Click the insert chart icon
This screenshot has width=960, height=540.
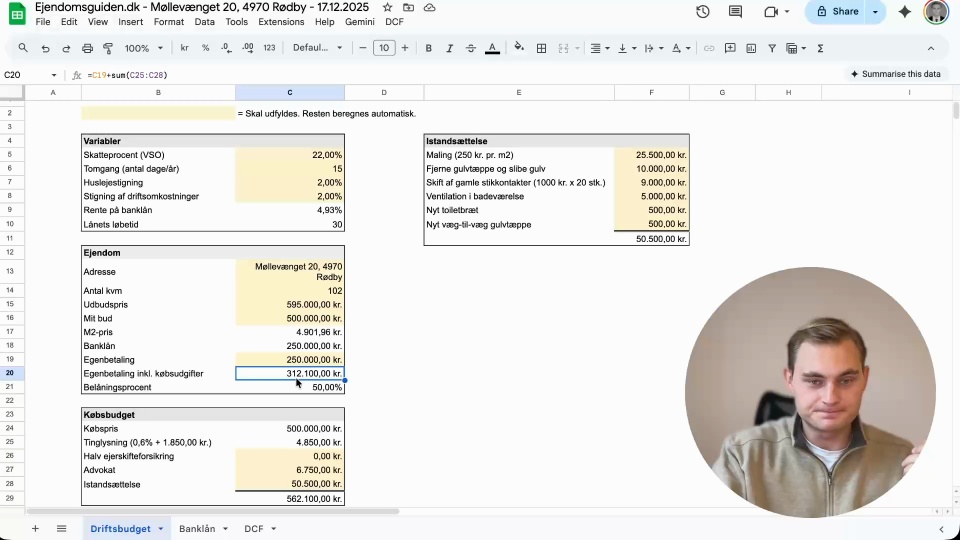coord(750,48)
